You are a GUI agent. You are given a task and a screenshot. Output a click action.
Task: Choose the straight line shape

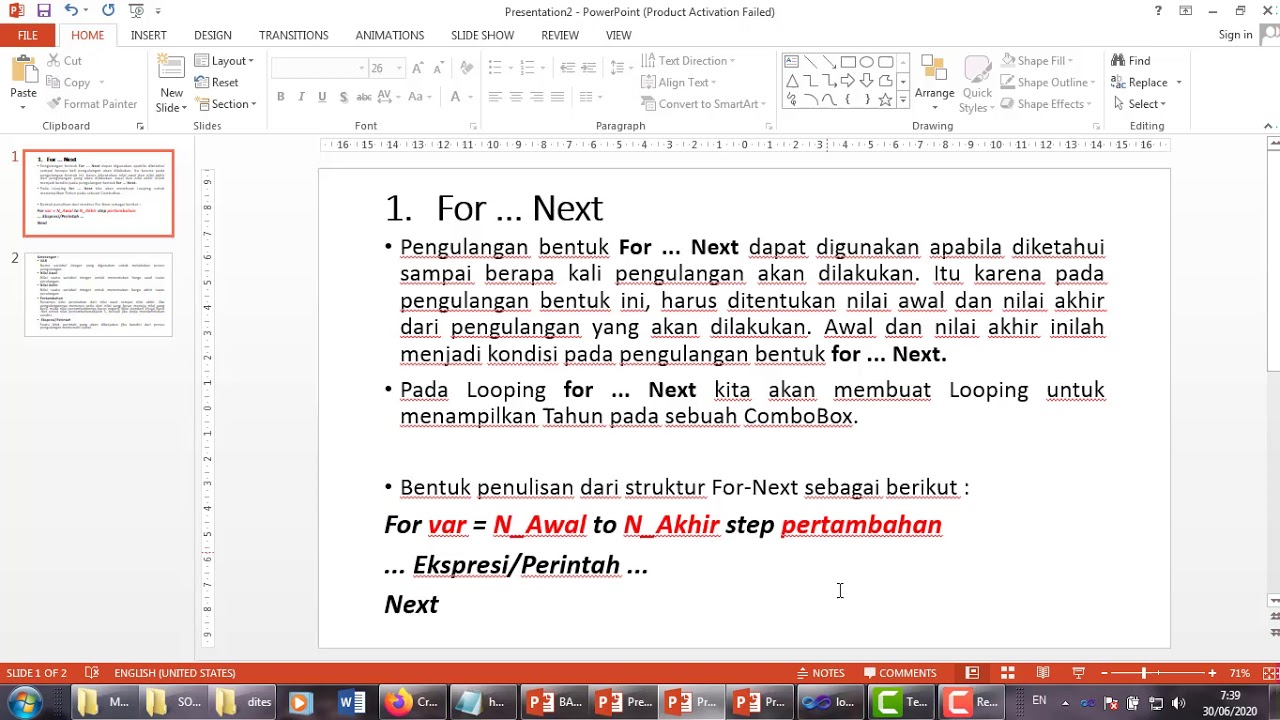(811, 62)
